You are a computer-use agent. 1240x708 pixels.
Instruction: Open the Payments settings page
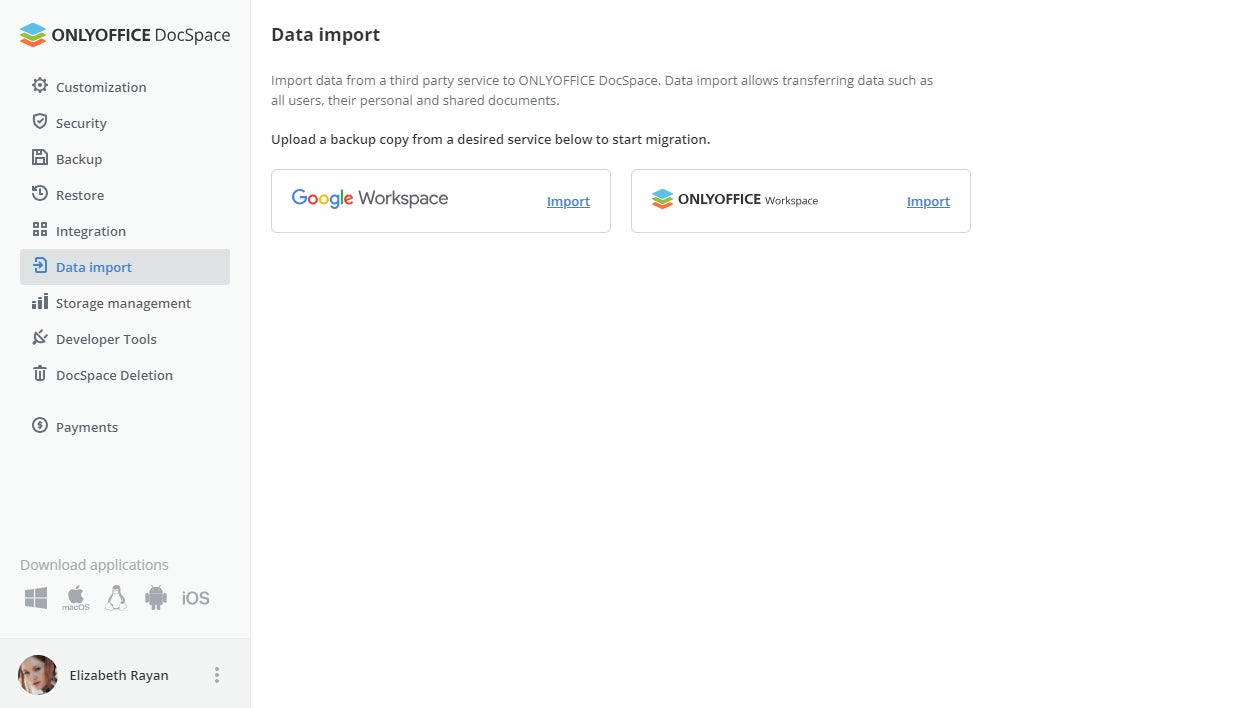[86, 427]
